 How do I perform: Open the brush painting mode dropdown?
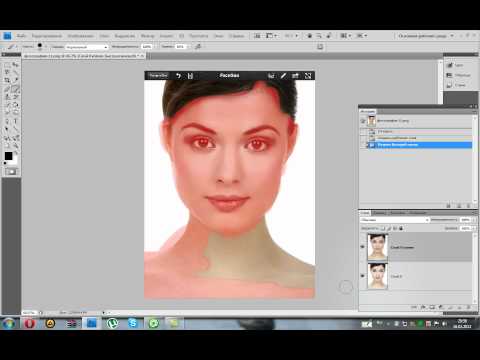pos(86,47)
